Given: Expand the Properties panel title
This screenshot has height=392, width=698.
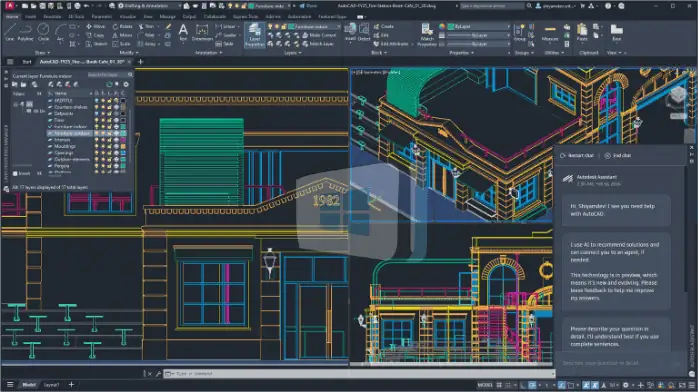Looking at the screenshot, I should pos(461,53).
